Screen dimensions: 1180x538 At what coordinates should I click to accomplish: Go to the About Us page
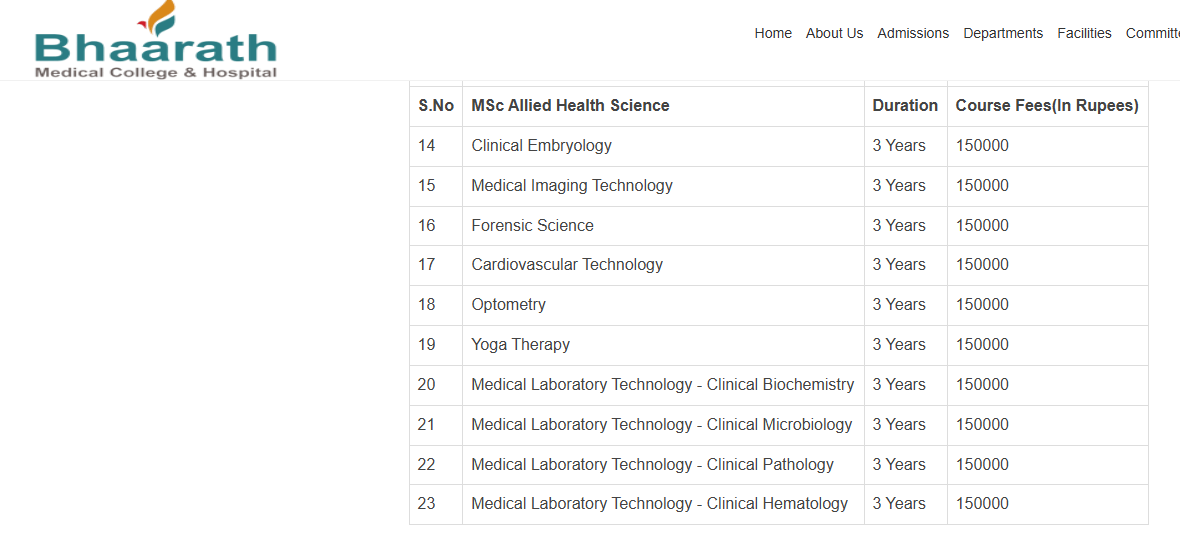pyautogui.click(x=834, y=33)
